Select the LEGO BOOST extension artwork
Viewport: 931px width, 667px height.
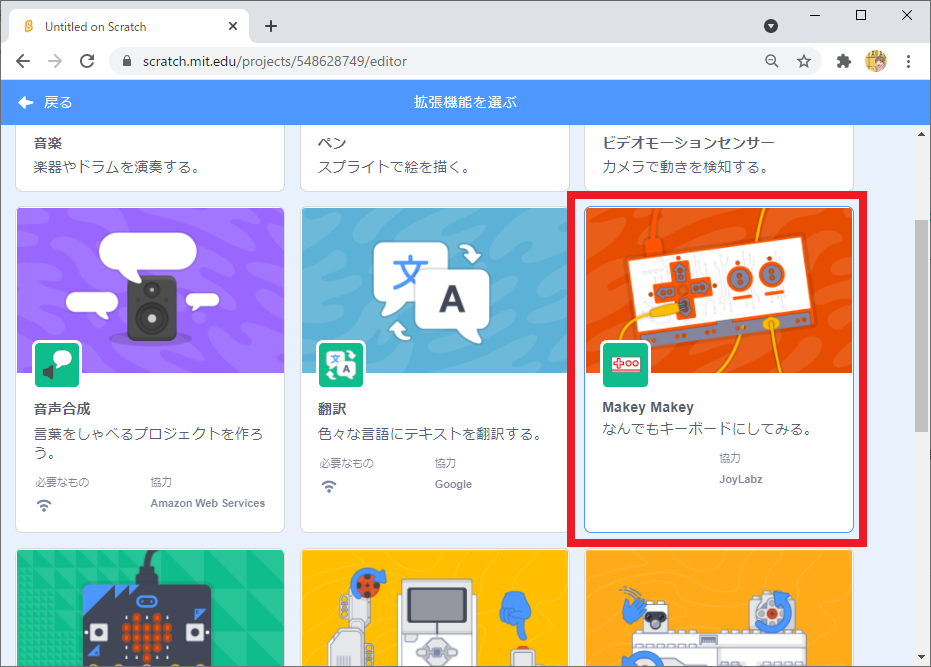coord(719,608)
